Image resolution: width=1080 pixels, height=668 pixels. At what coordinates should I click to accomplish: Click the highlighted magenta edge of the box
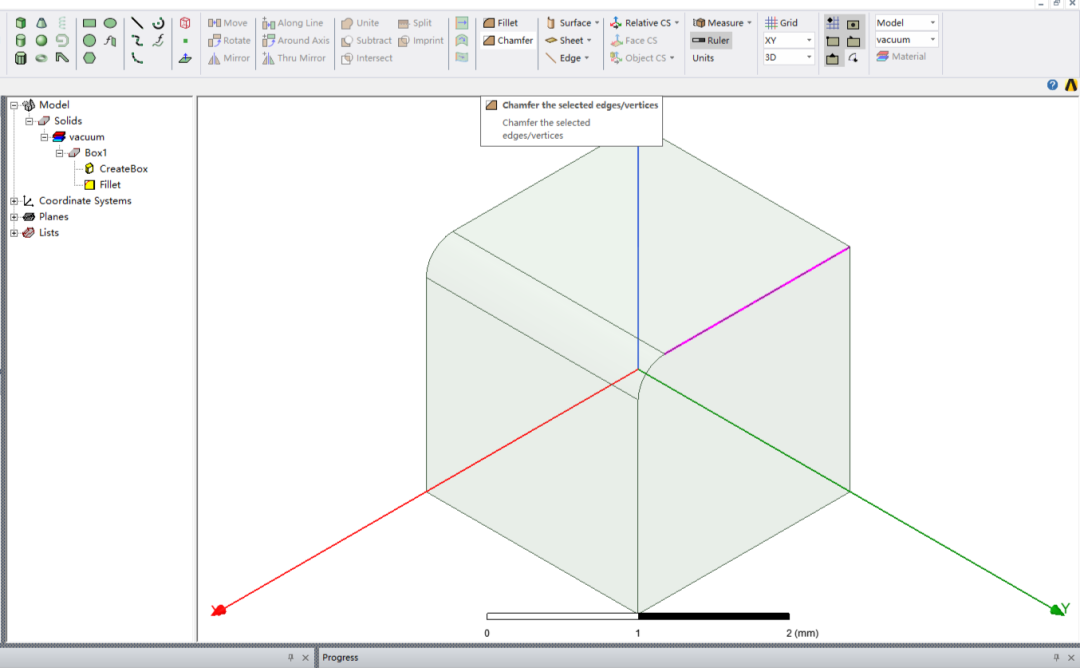(x=756, y=301)
